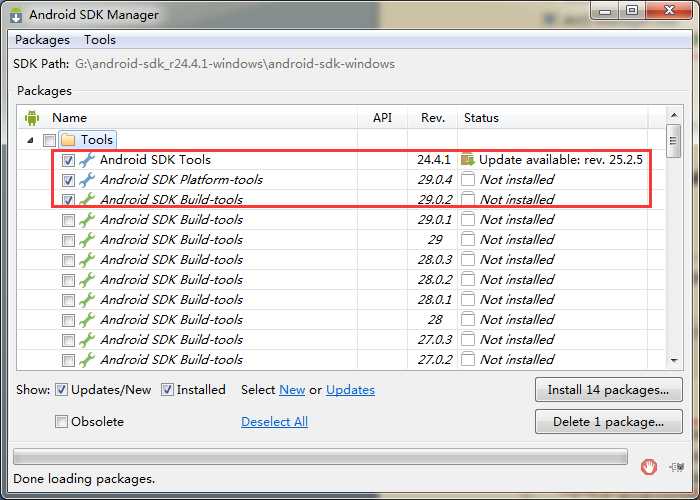Click the red stop loading icon

(649, 467)
